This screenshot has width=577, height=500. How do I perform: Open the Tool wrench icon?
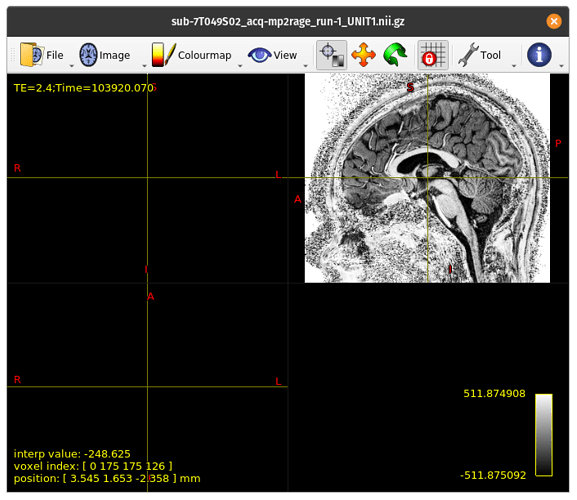click(x=468, y=55)
